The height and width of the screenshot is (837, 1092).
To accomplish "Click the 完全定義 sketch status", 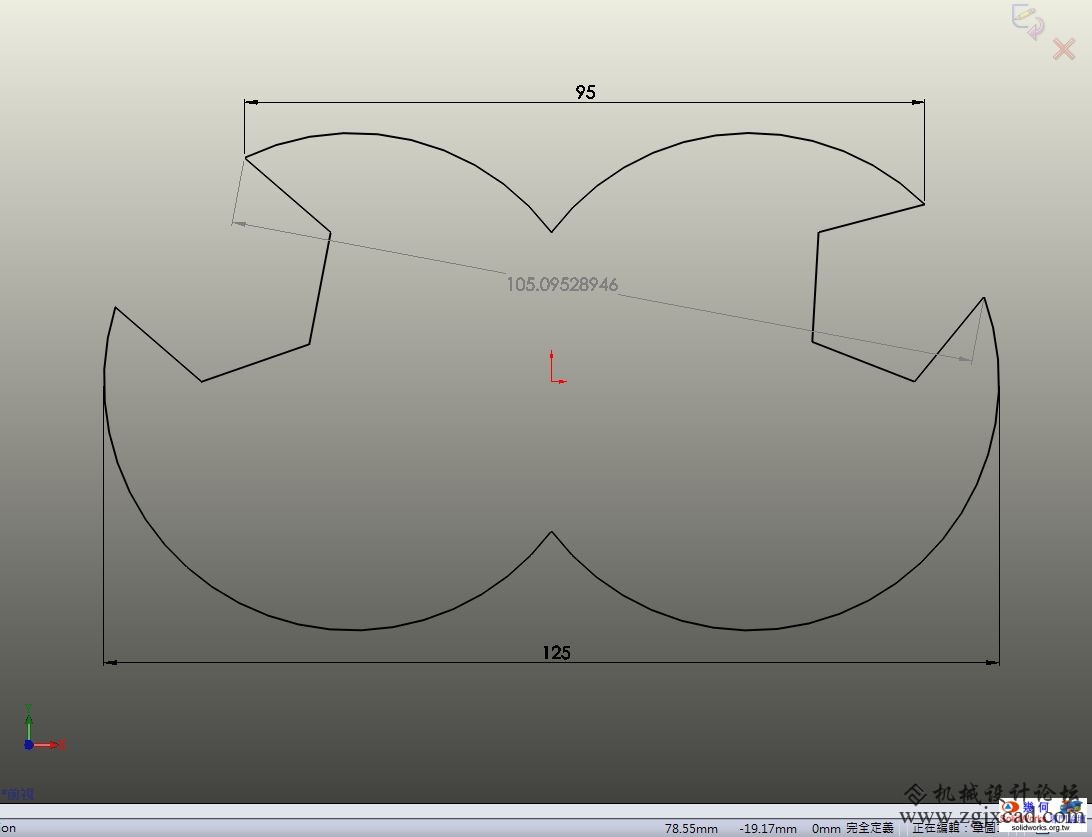I will coord(870,828).
